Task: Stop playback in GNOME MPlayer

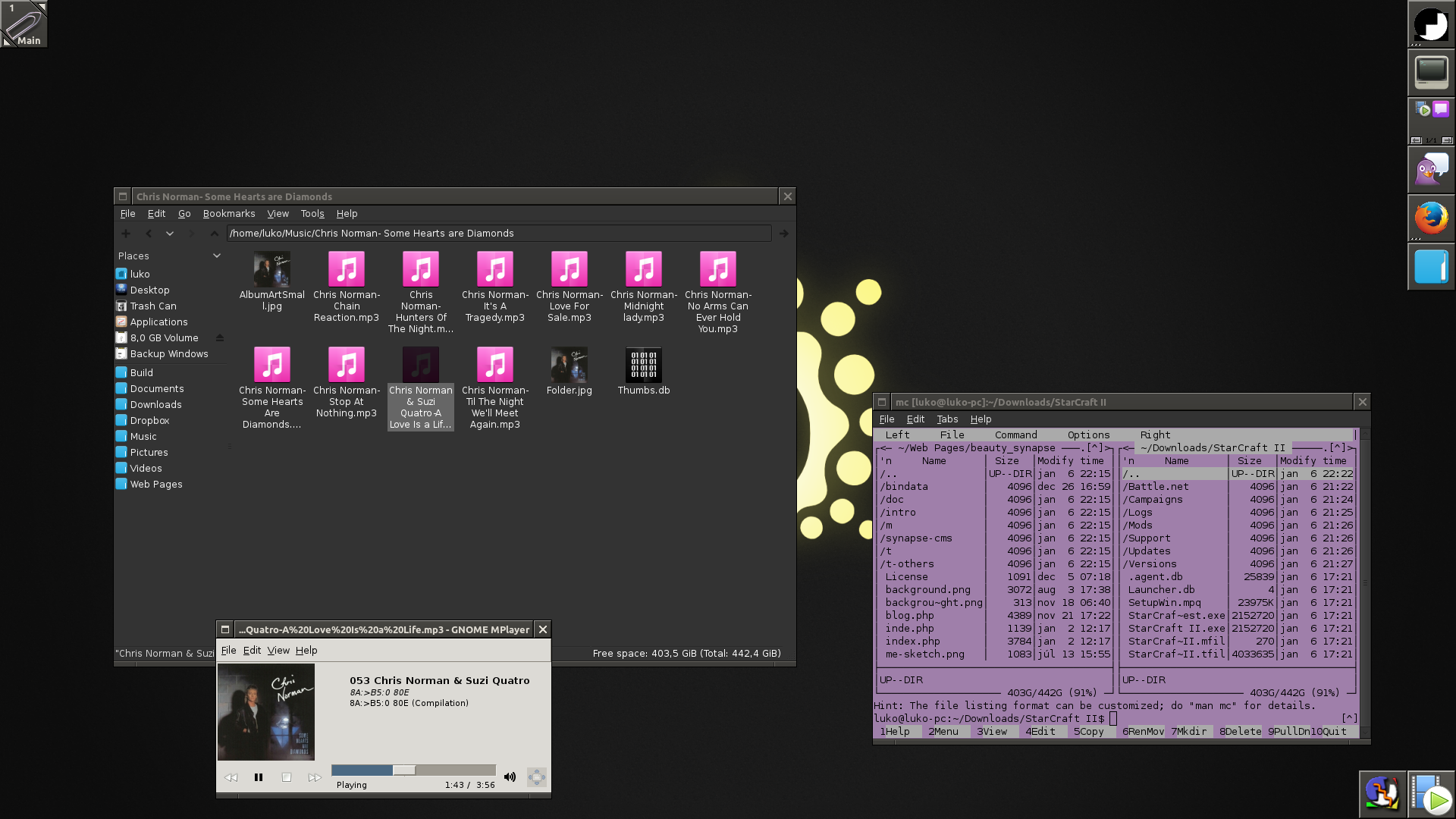Action: (287, 777)
